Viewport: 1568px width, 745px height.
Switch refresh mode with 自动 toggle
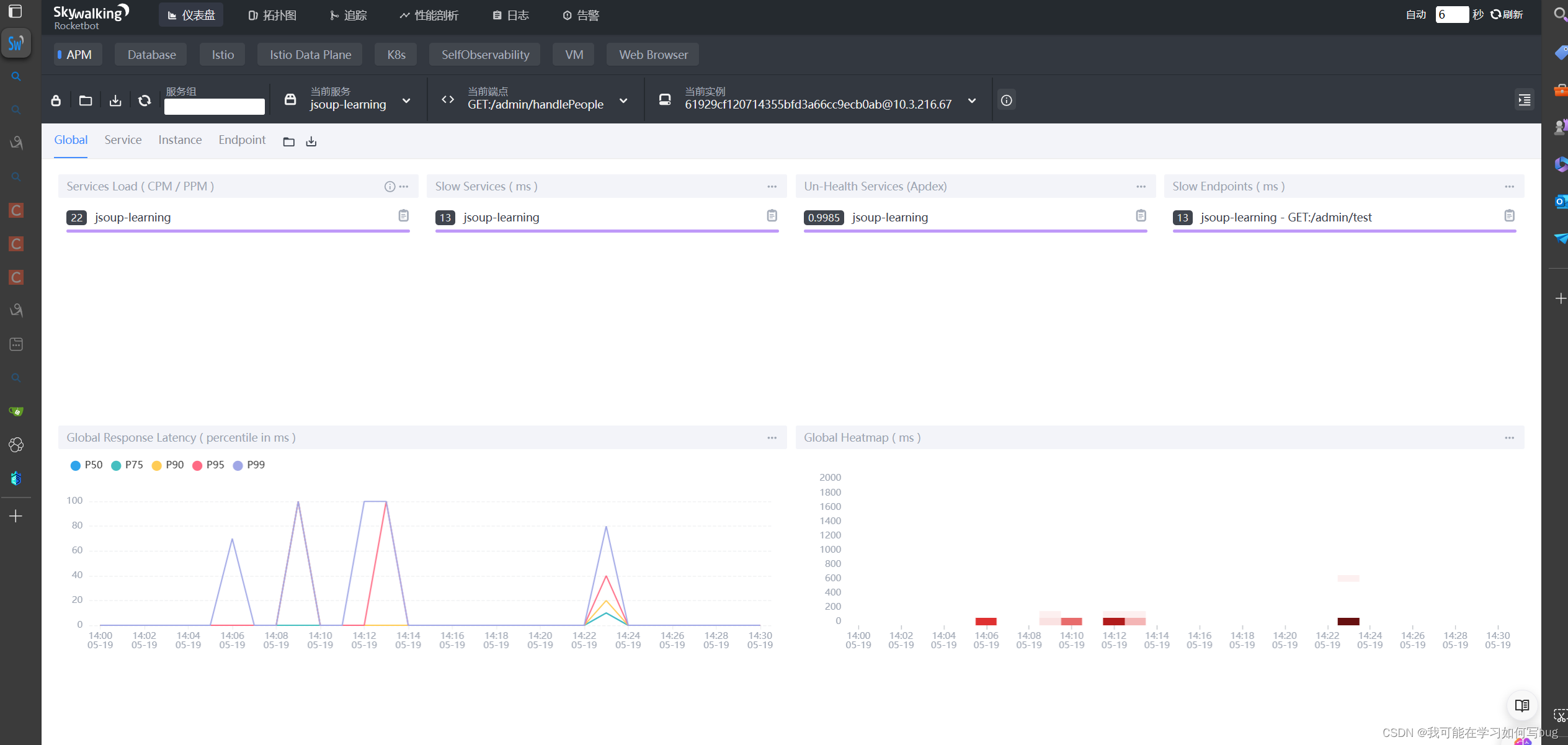click(x=1416, y=14)
